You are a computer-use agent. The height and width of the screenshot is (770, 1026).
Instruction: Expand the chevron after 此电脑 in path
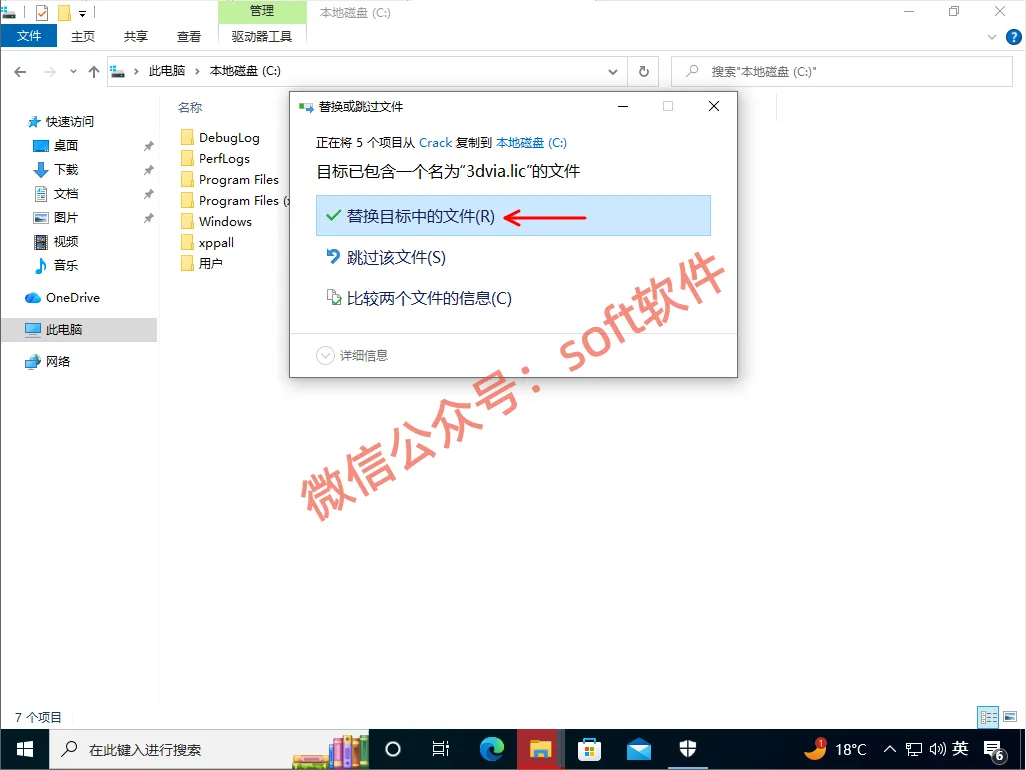(x=197, y=71)
